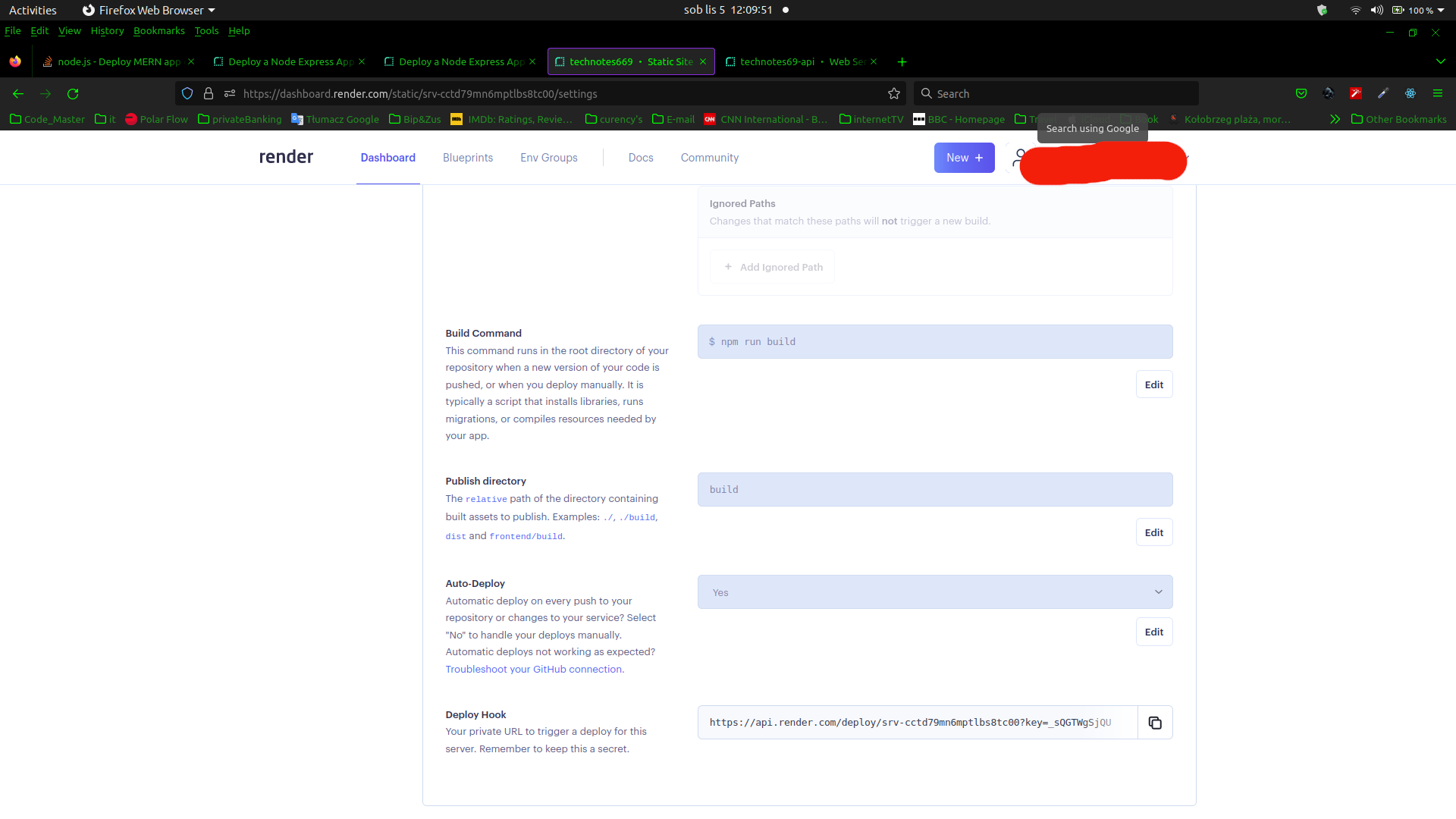Expand the Auto-Deploy Yes dropdown
Screen dimensions: 1456x819
pos(934,592)
